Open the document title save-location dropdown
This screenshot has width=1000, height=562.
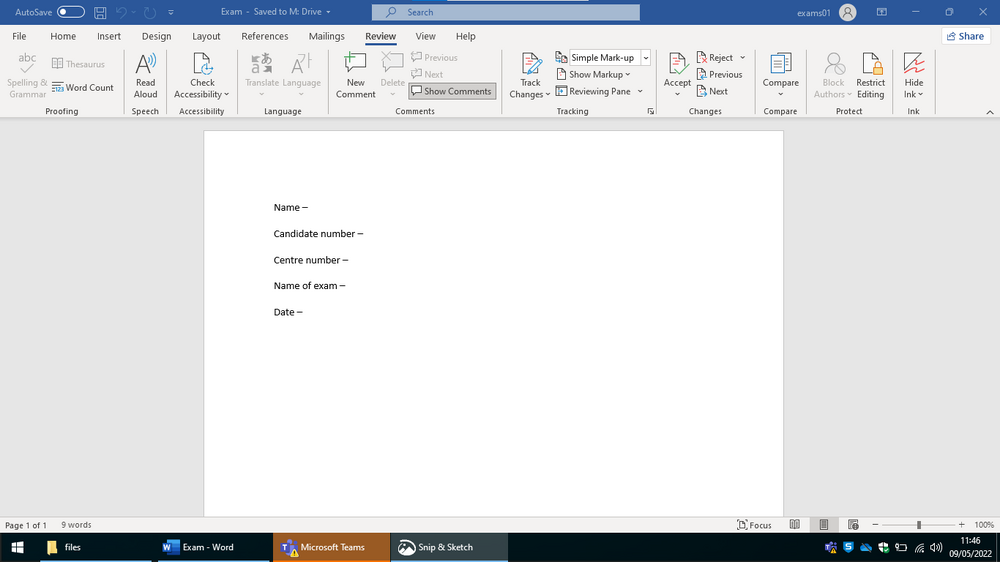(328, 12)
